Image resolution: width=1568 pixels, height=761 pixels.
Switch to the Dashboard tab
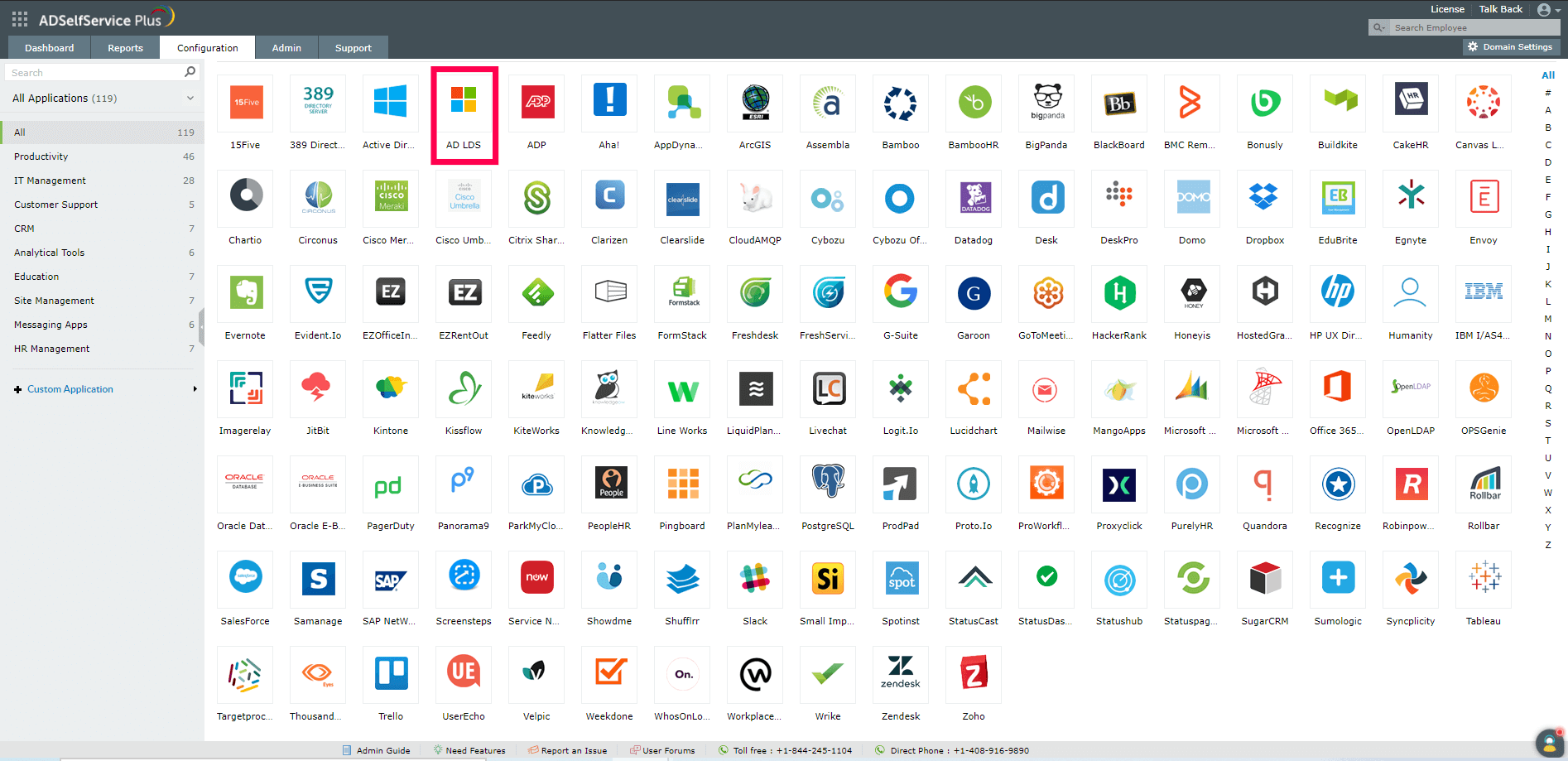[50, 48]
